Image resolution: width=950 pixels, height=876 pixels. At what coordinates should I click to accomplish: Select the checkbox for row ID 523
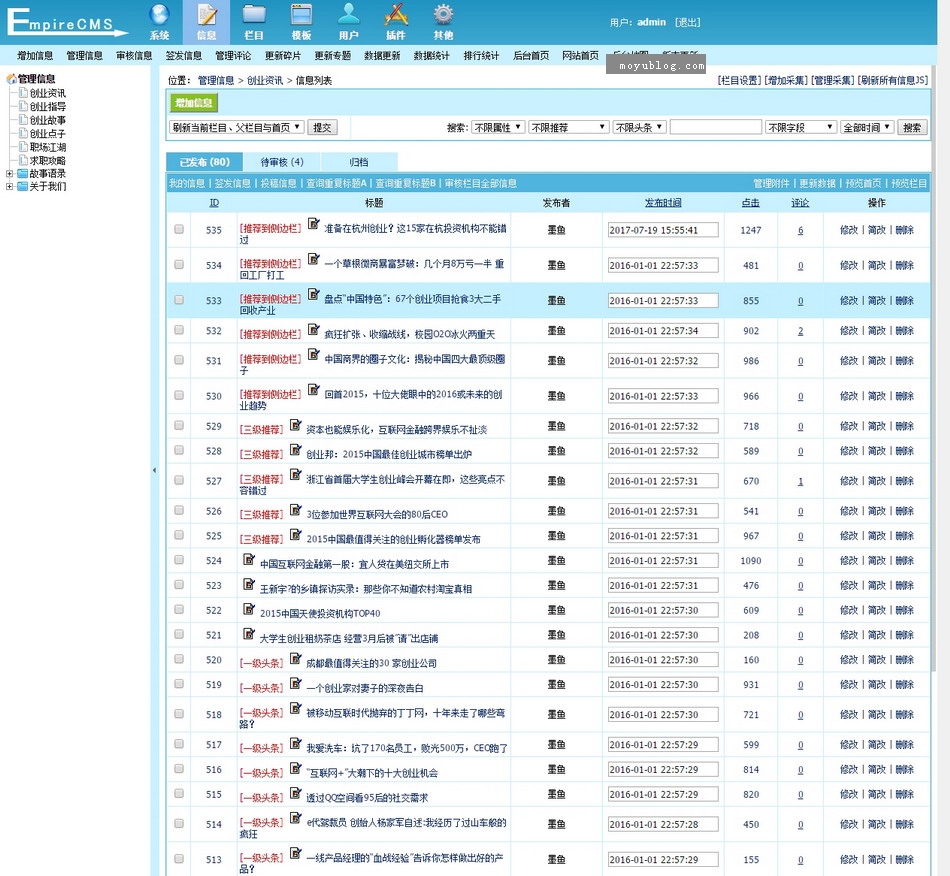point(179,585)
